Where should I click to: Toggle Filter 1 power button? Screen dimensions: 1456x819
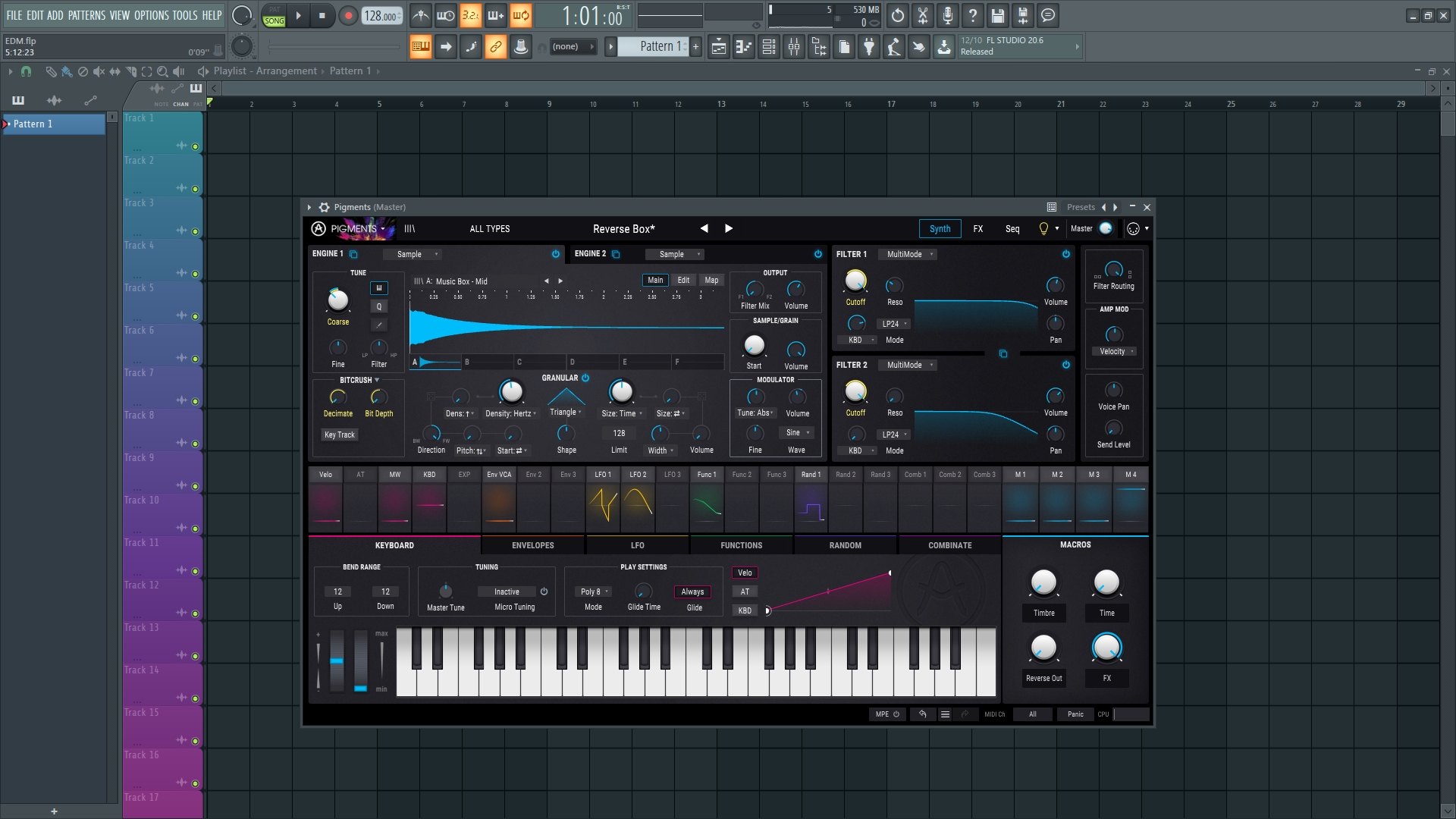click(x=1066, y=254)
